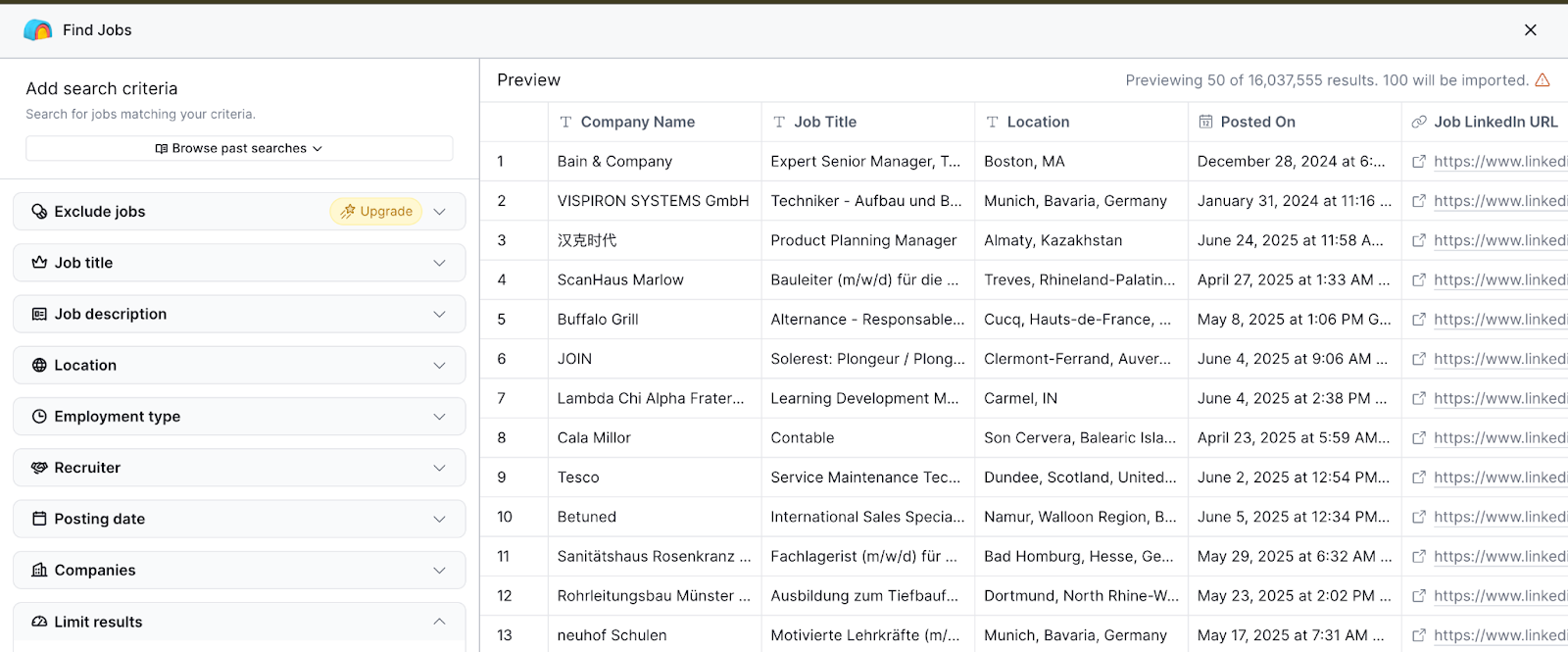Viewport: 1568px width, 652px height.
Task: Click the text-type icon in Location header
Action: (x=993, y=122)
